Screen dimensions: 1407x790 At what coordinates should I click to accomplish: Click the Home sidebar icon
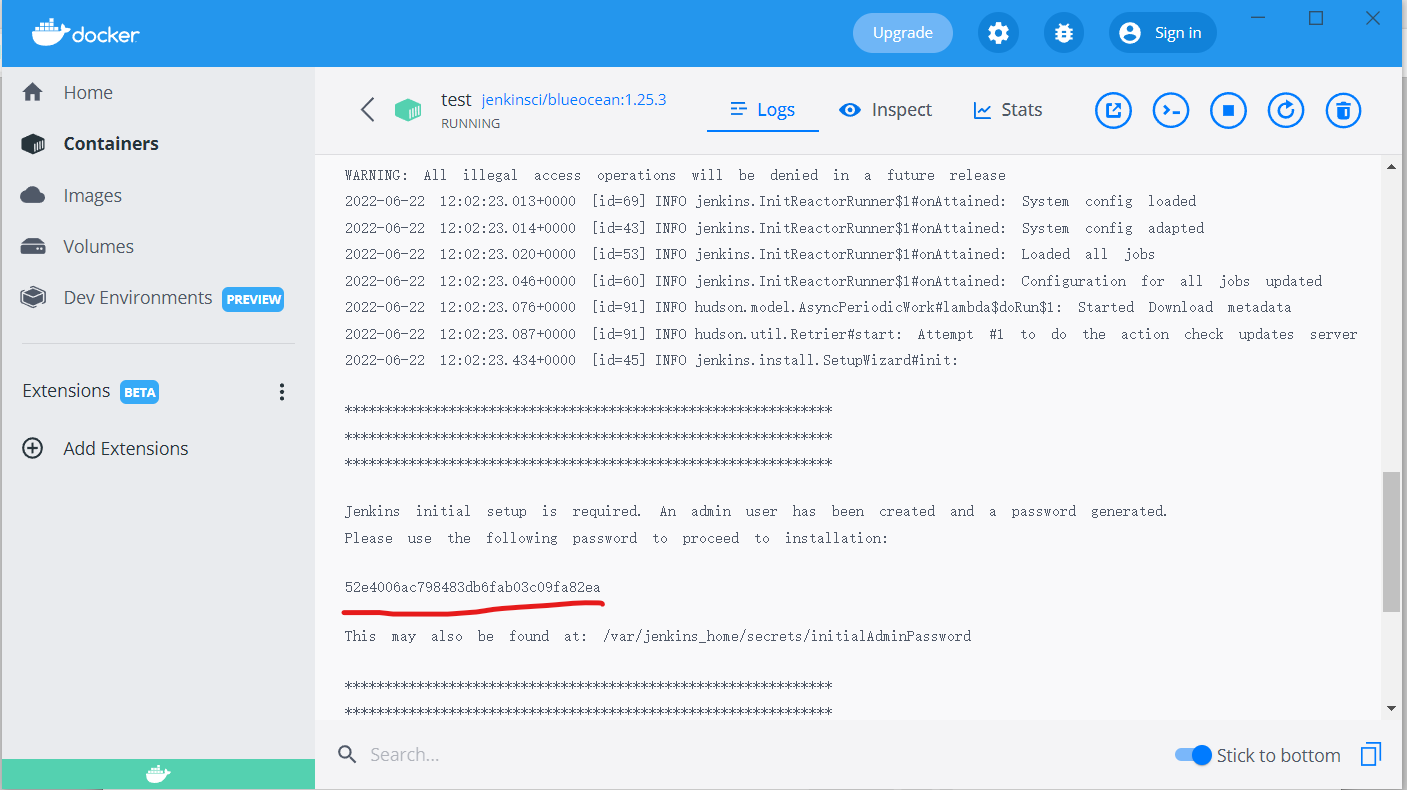point(33,92)
